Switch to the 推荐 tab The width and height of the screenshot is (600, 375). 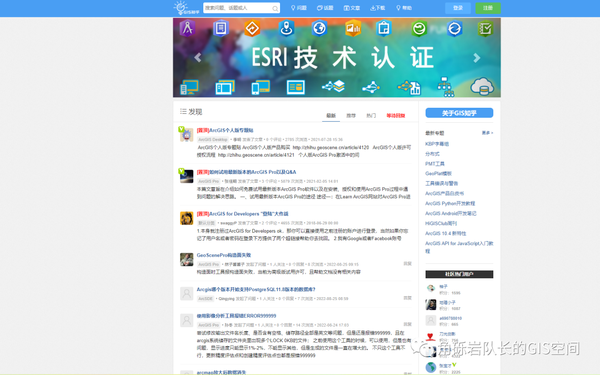pyautogui.click(x=351, y=116)
